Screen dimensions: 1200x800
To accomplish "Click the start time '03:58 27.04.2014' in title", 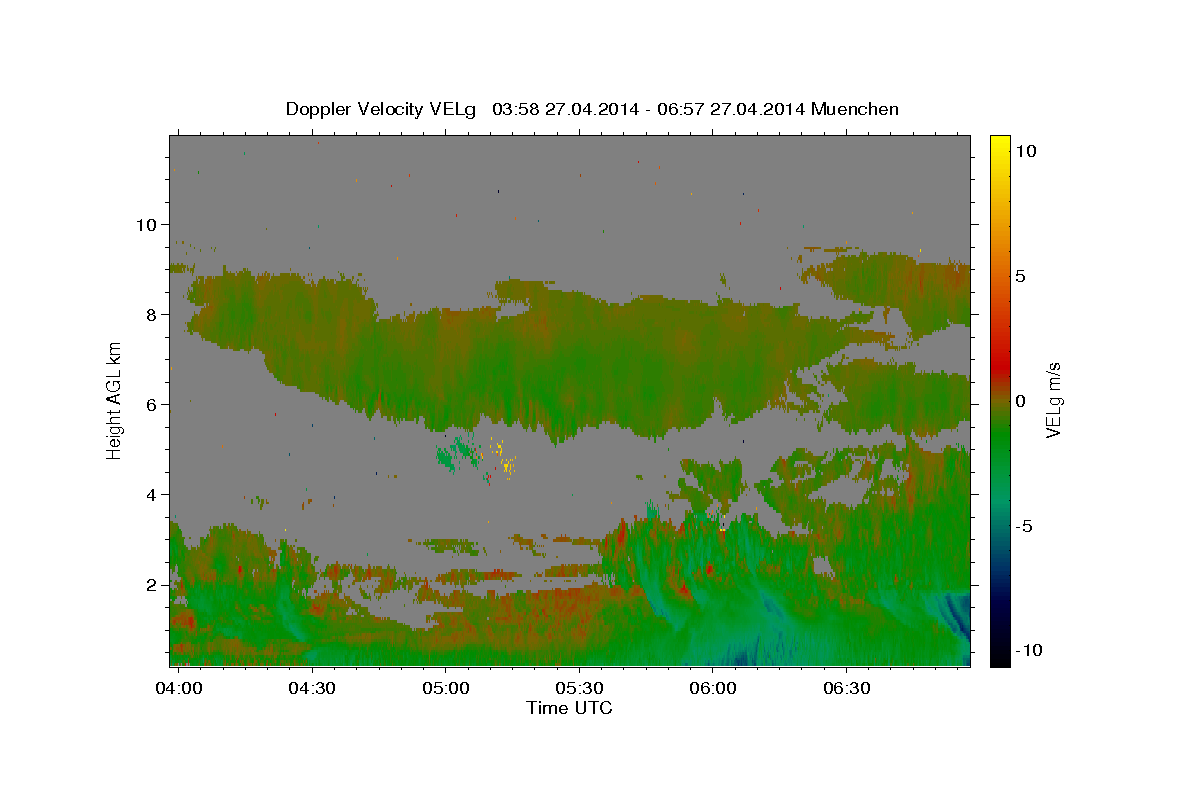I will [x=565, y=109].
